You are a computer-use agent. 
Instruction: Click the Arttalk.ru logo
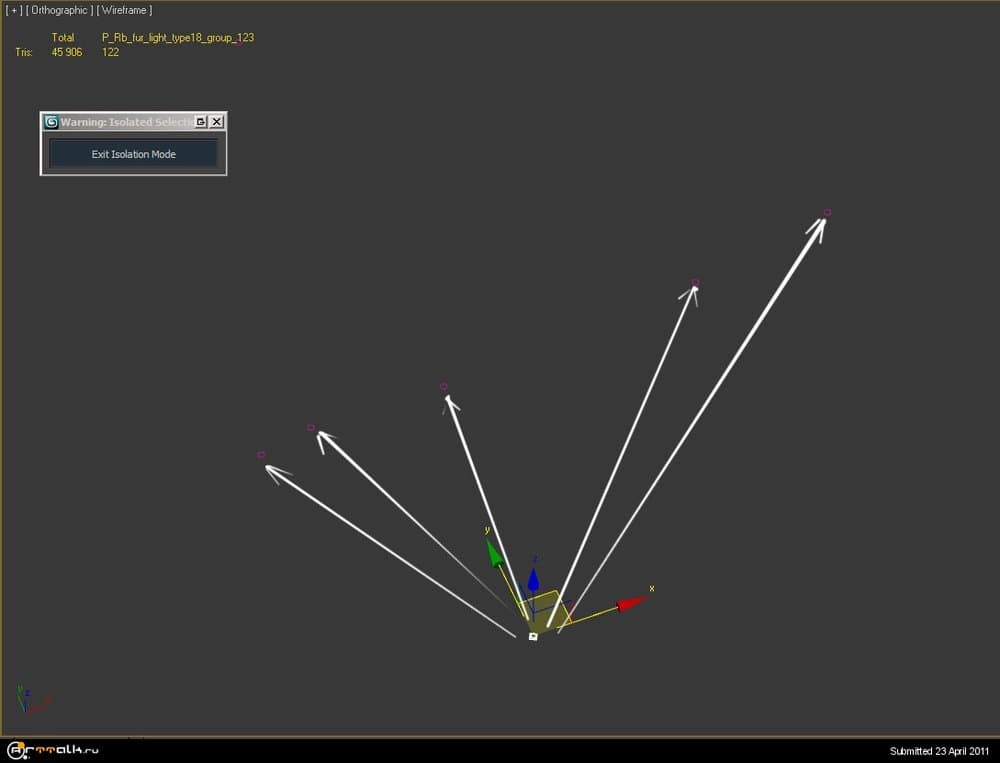(53, 750)
